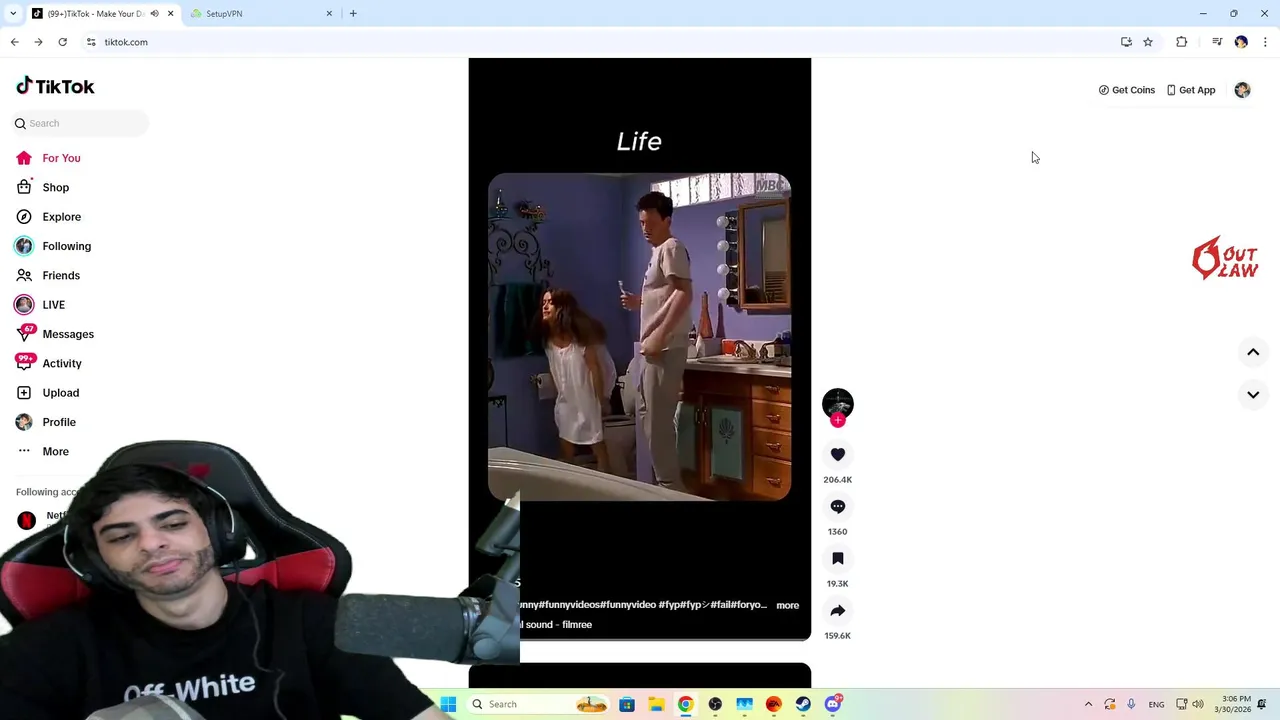
Task: Open File Explorer from taskbar
Action: click(x=656, y=704)
